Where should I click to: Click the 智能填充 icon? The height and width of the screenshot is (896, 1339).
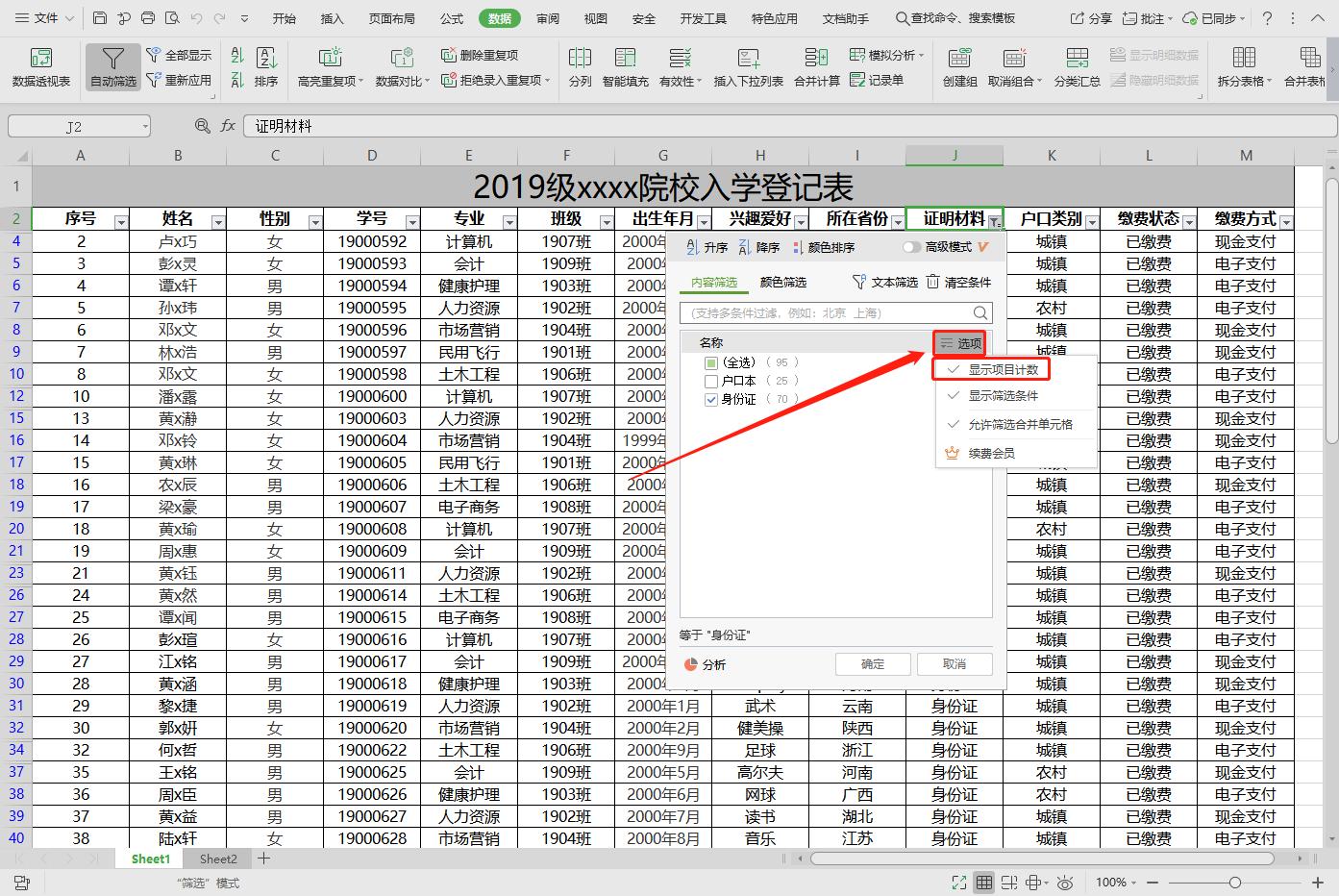(x=625, y=67)
